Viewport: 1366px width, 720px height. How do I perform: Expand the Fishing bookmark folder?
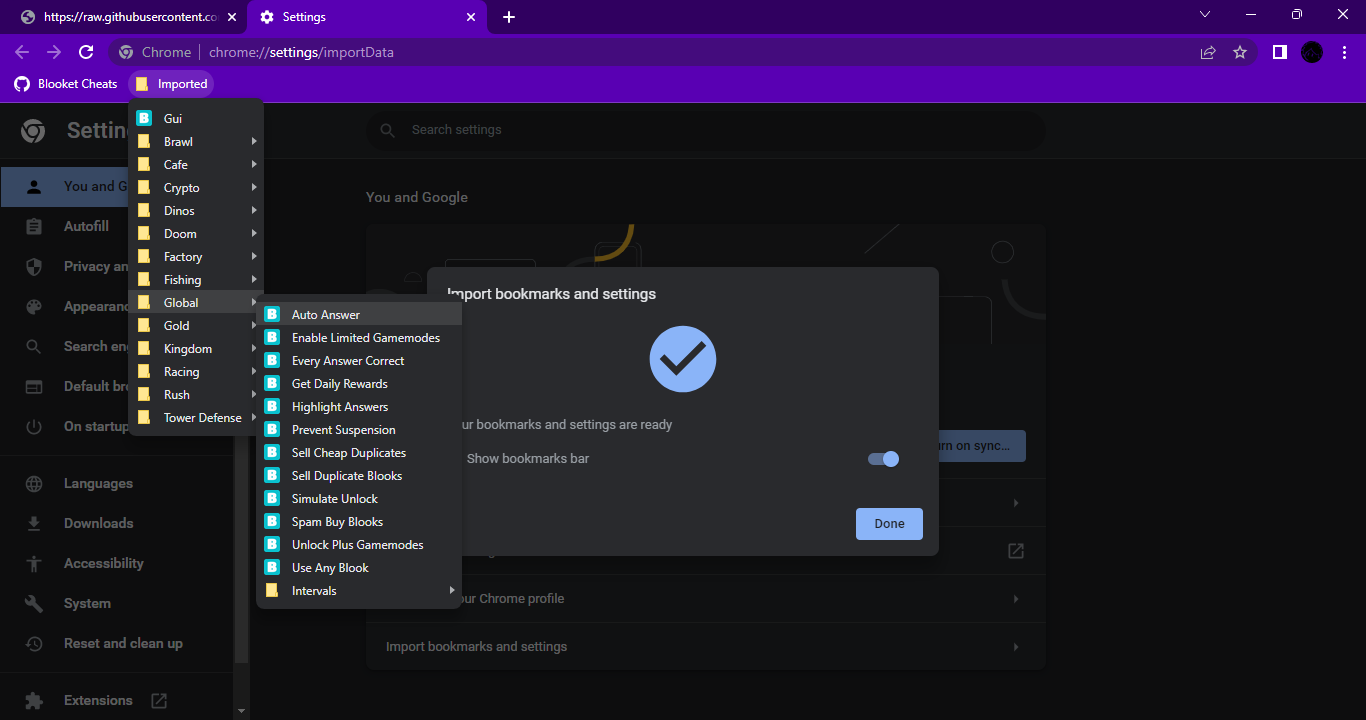tap(196, 279)
